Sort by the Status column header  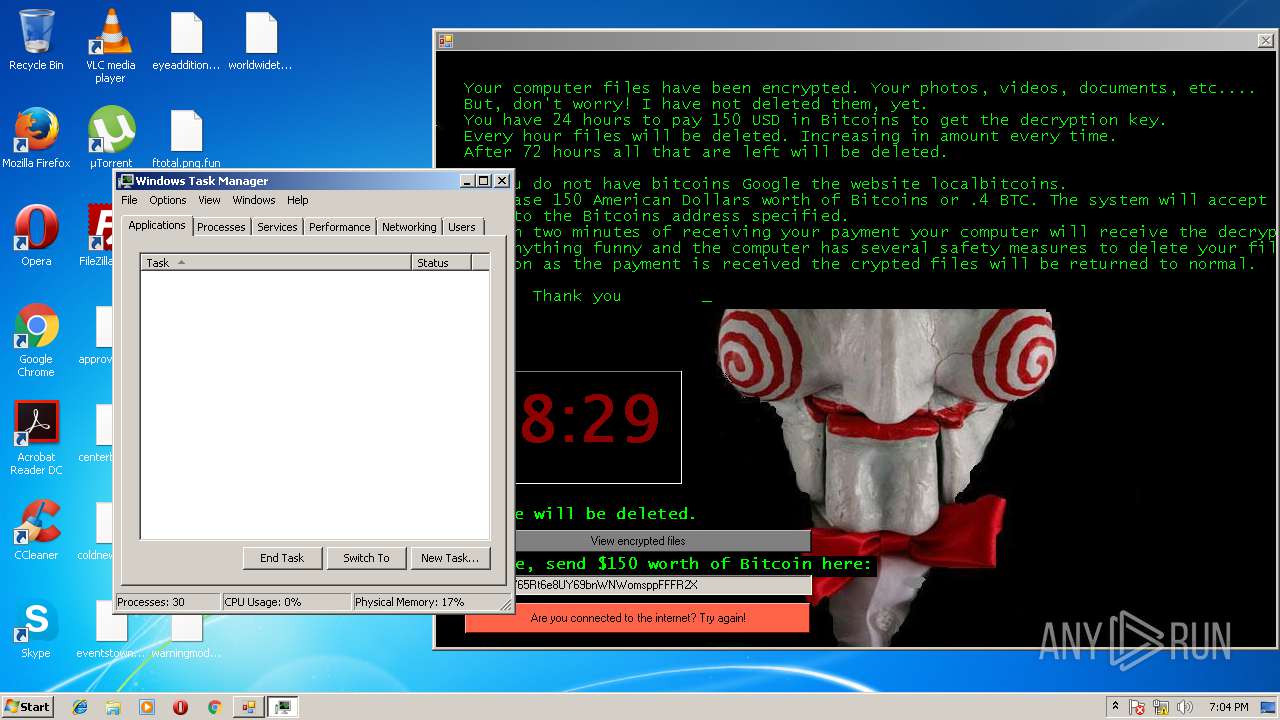(x=441, y=263)
